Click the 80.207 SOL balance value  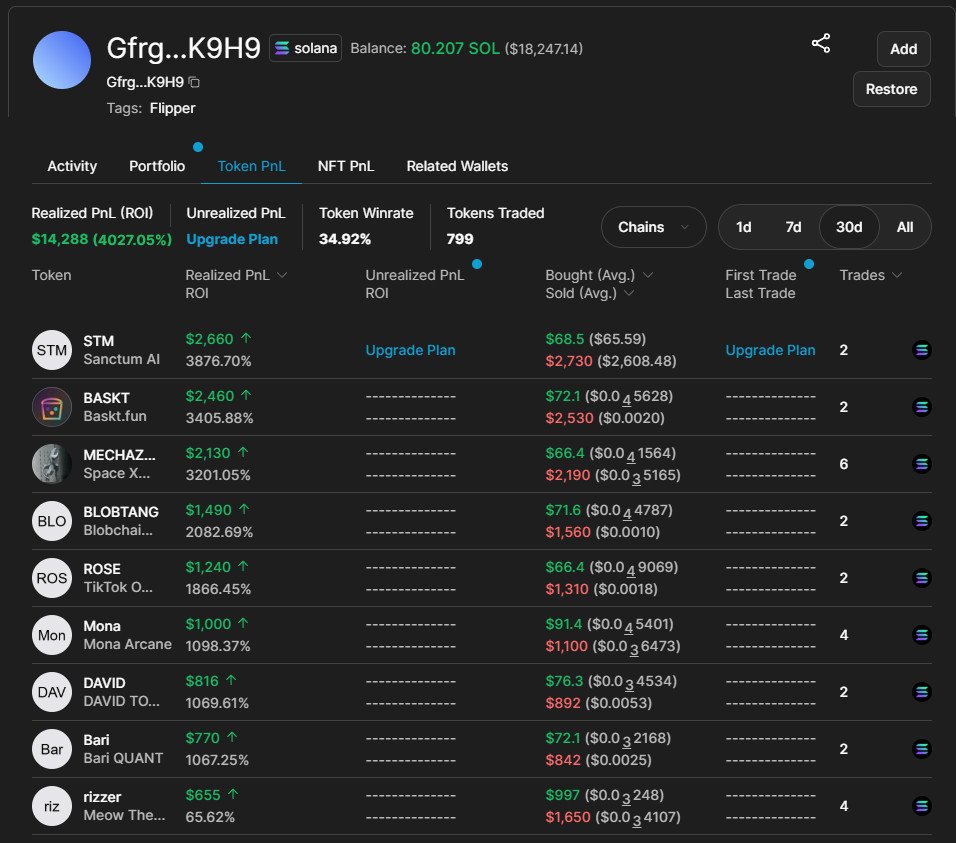[455, 48]
